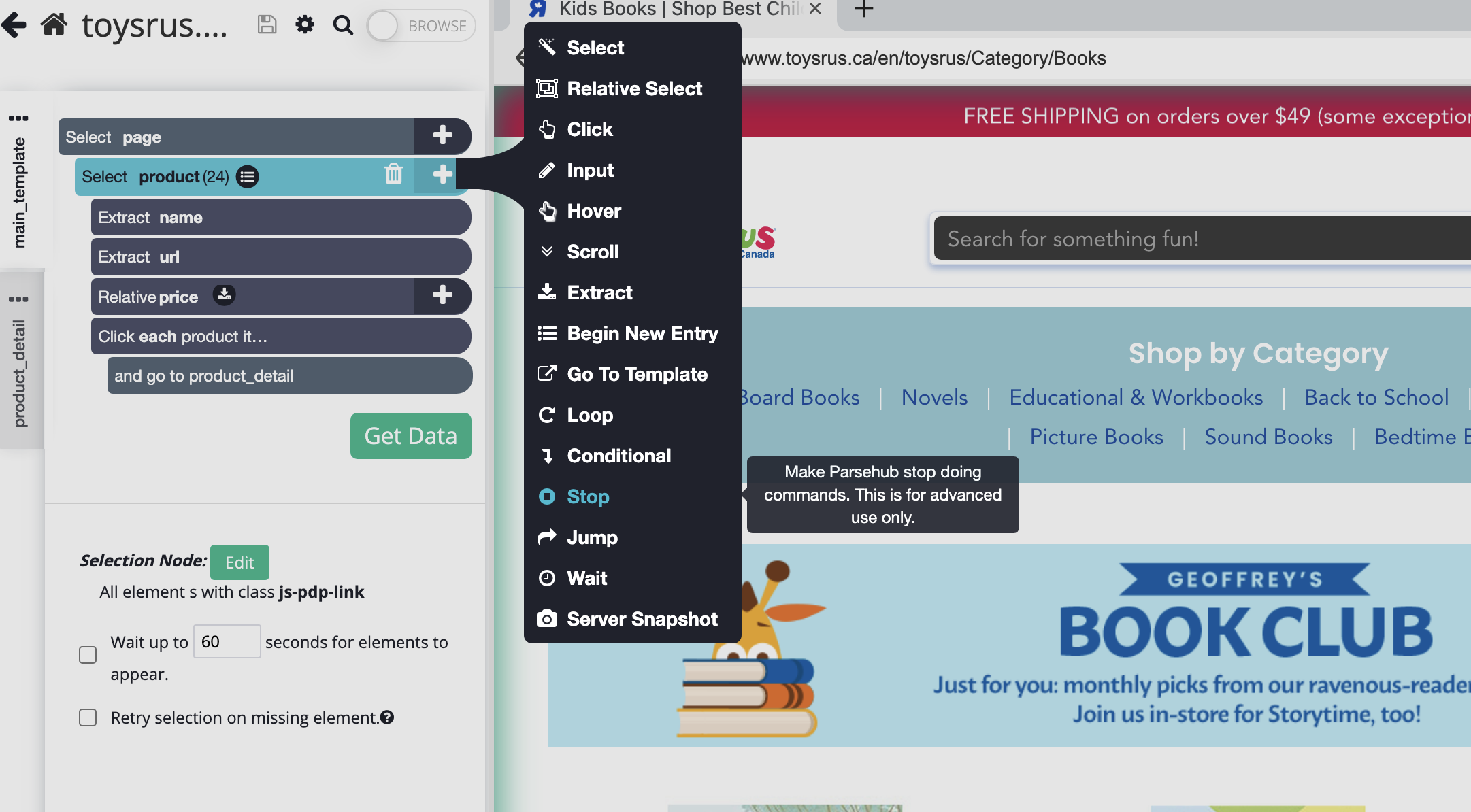The width and height of the screenshot is (1471, 812).
Task: Click download icon on Relative price
Action: pyautogui.click(x=224, y=295)
